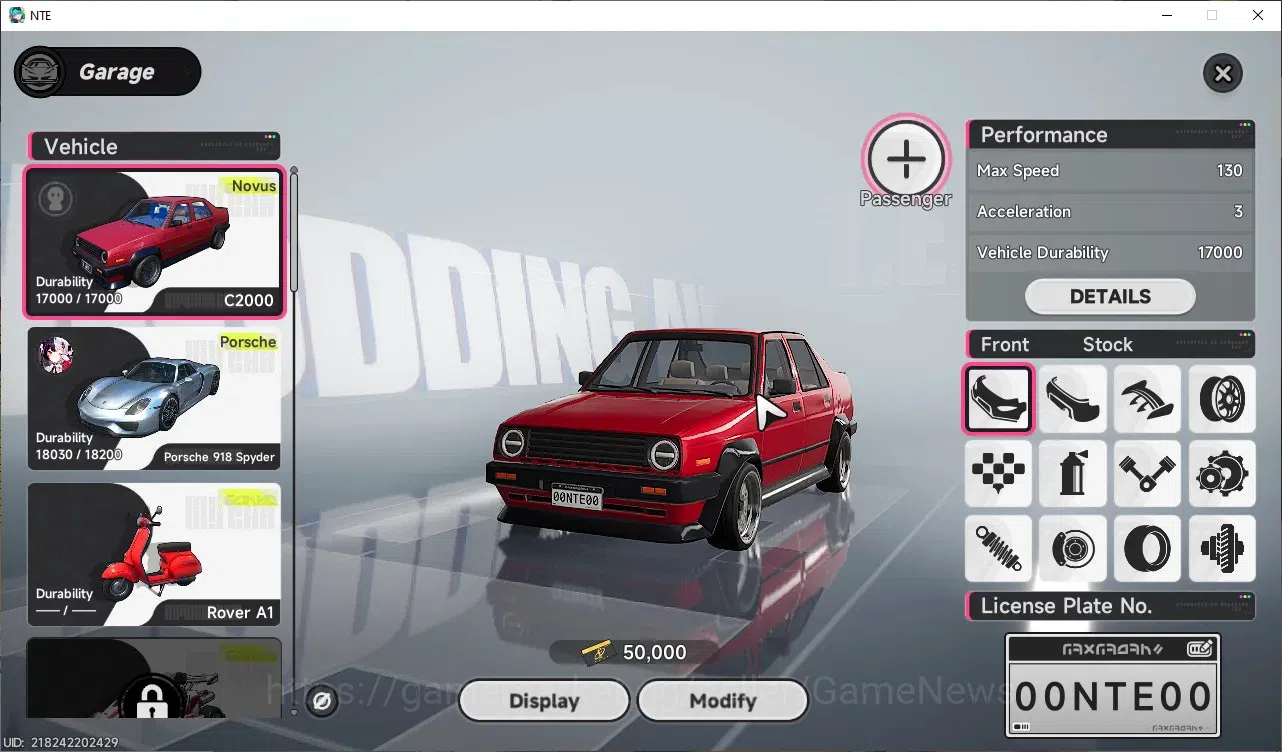This screenshot has height=752, width=1282.
Task: Open the engine pistons upgrade slot
Action: click(1147, 473)
